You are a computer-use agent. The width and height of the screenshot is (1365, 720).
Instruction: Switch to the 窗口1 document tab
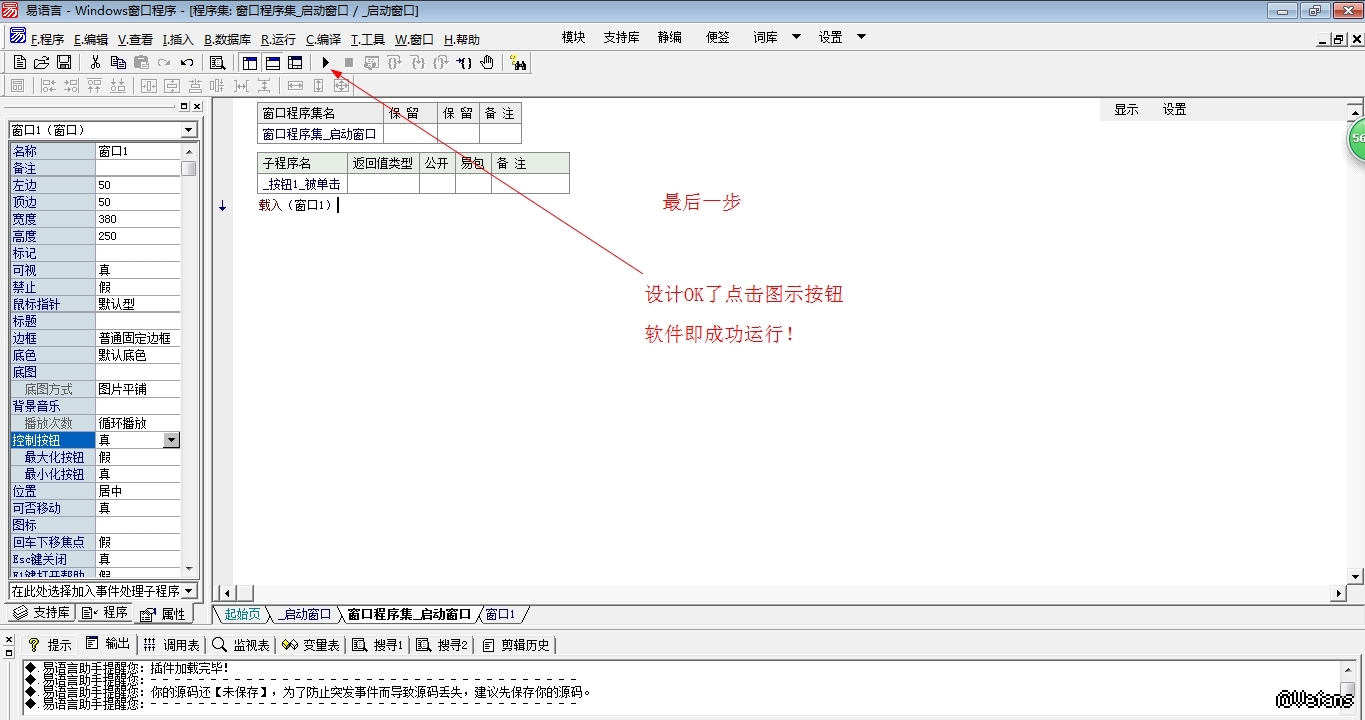(500, 614)
